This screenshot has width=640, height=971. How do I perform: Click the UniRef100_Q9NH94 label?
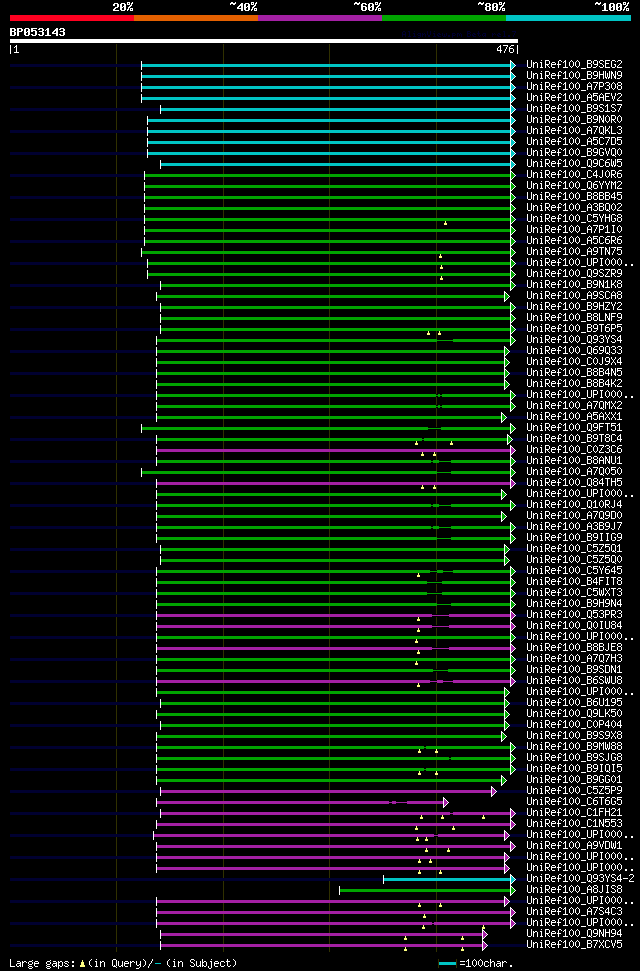[x=574, y=934]
